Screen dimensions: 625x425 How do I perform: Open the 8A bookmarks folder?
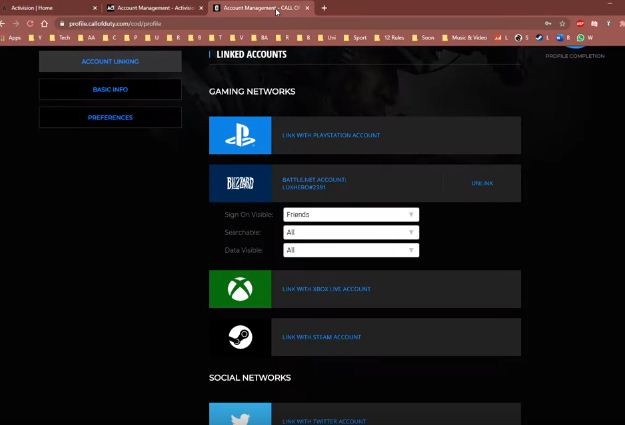point(260,38)
